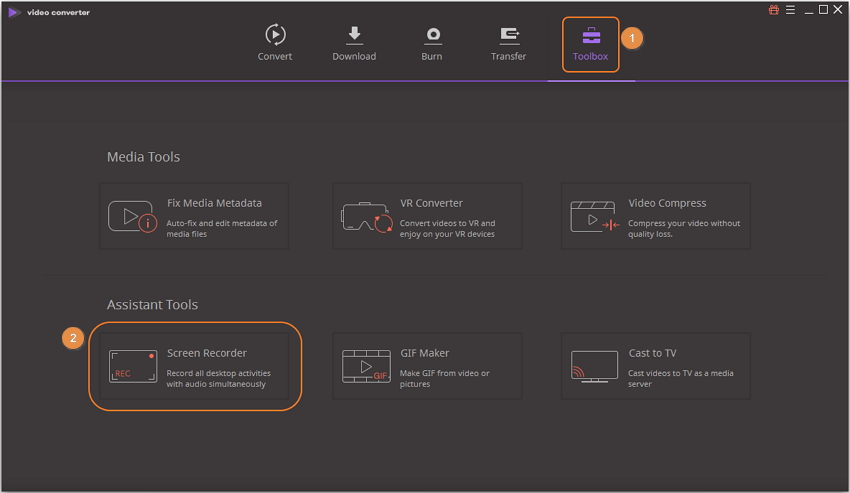Viewport: 850px width, 493px height.
Task: Launch VR Converter title
Action: 432,203
